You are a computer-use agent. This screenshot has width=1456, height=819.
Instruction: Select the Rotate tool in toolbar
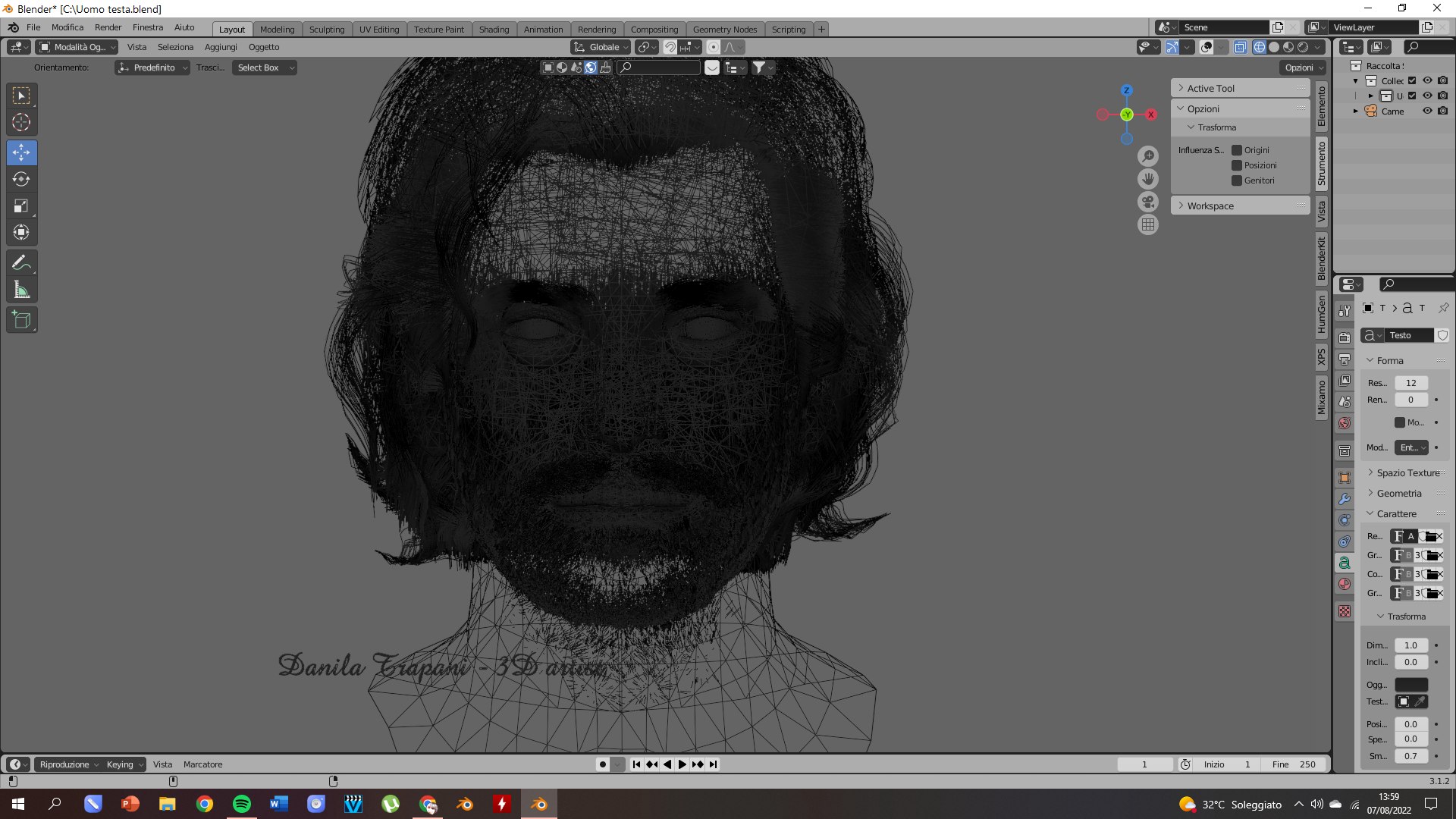click(21, 180)
